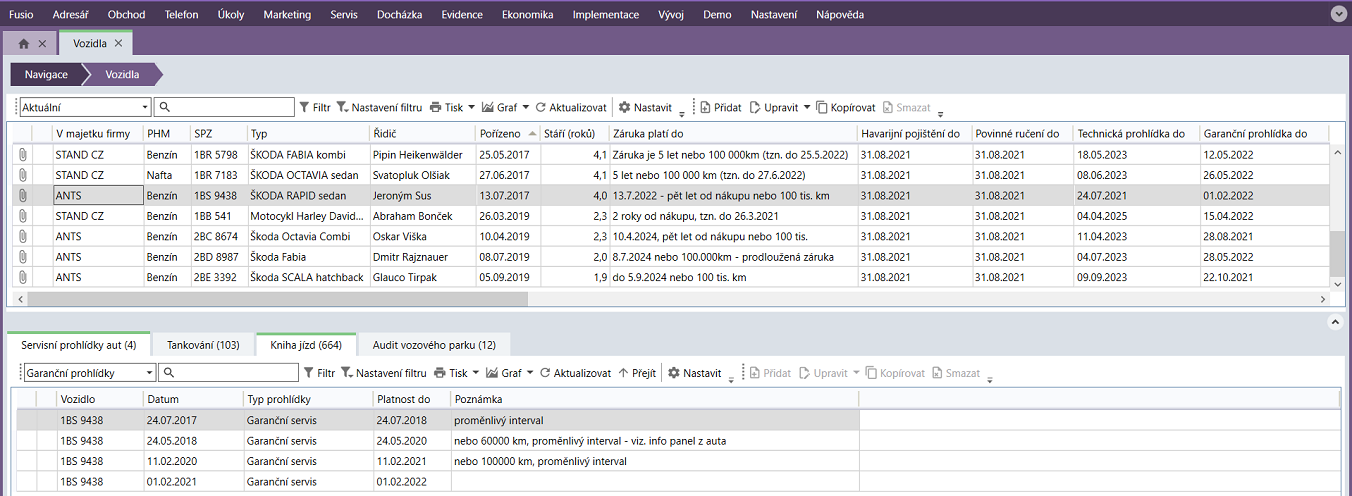Open the Ekonomika menu
1352x496 pixels.
[527, 15]
